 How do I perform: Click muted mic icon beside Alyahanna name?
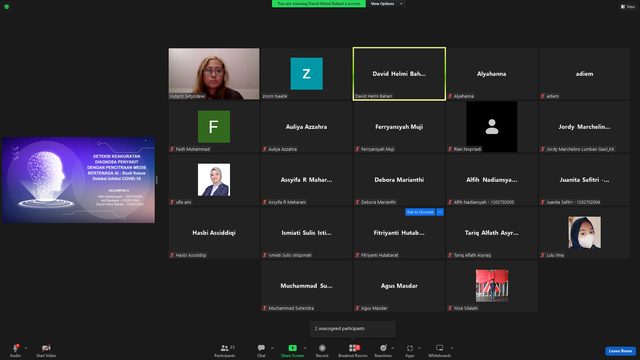click(450, 96)
